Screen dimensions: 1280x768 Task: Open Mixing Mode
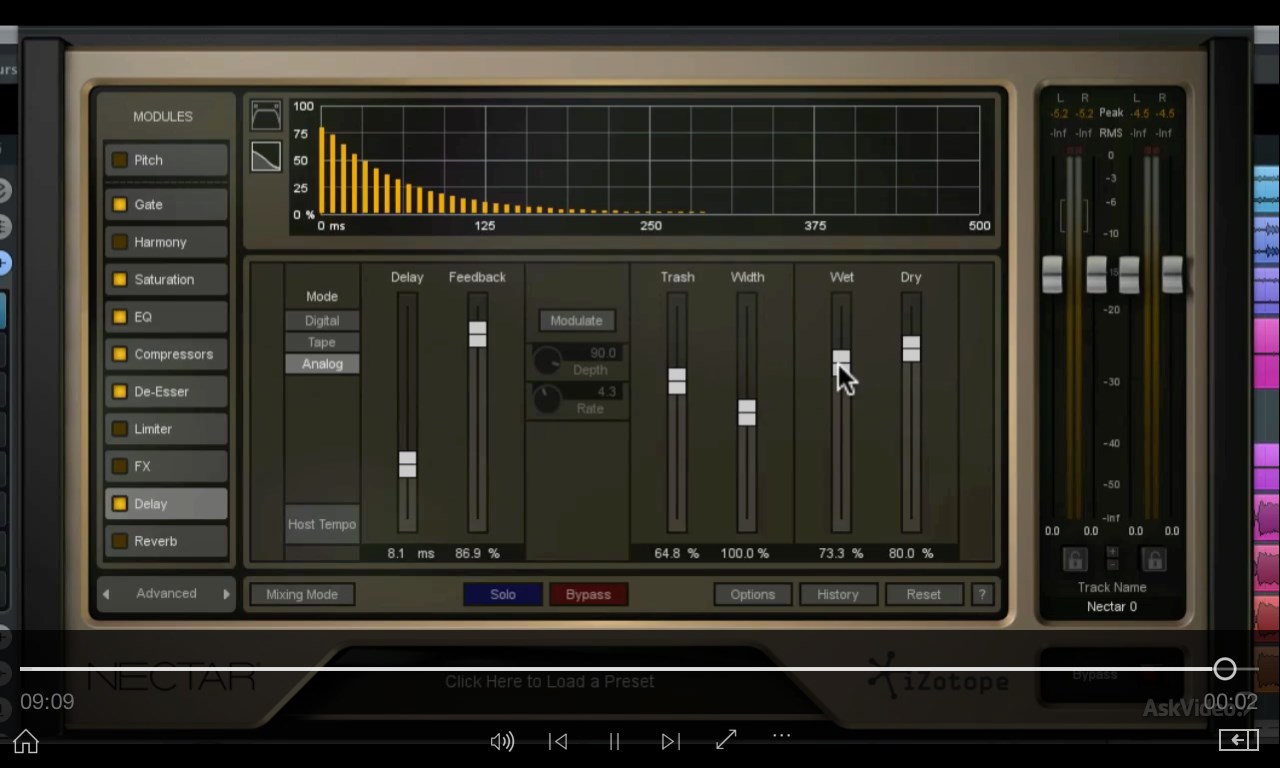301,594
